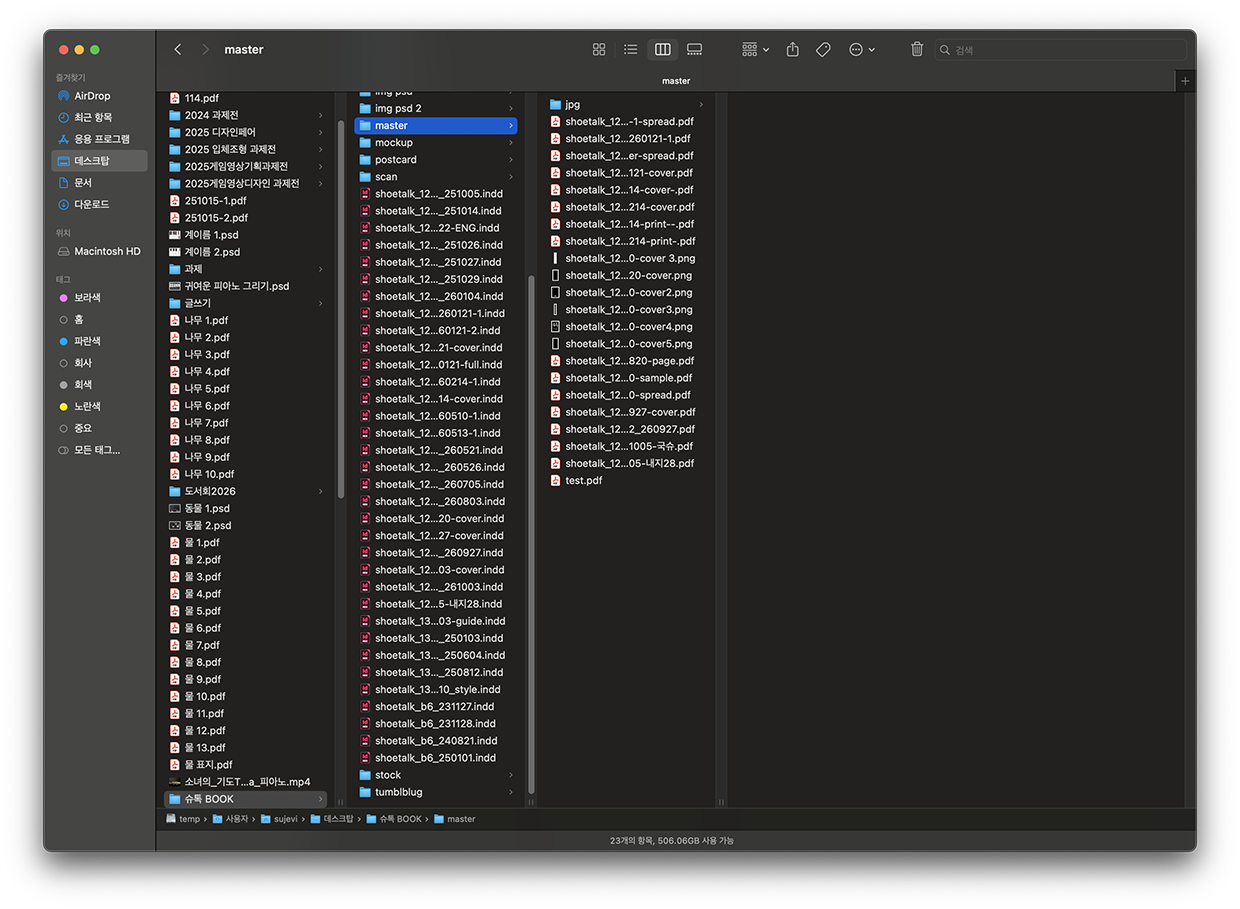Filter by 보라색 tag in the sidebar
This screenshot has height=909, width=1240.
[100, 298]
